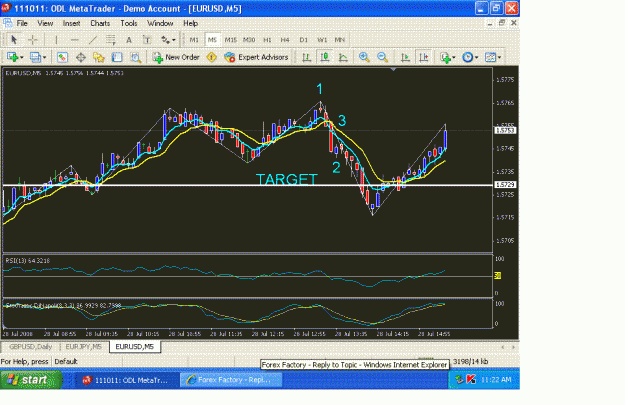Change timeframe to H1
This screenshot has width=625, height=405.
point(267,39)
